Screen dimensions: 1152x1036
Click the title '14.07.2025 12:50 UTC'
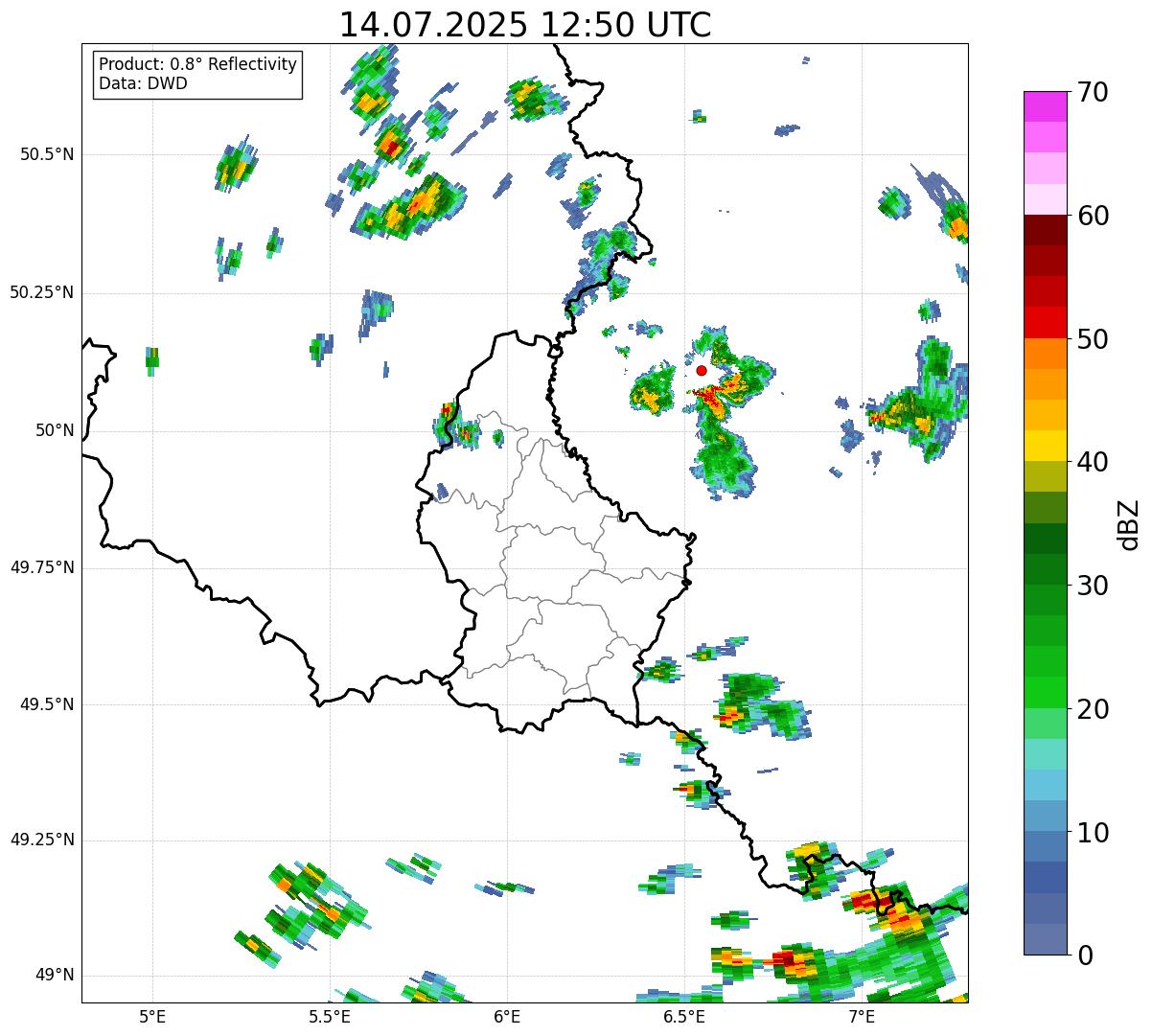pos(525,25)
